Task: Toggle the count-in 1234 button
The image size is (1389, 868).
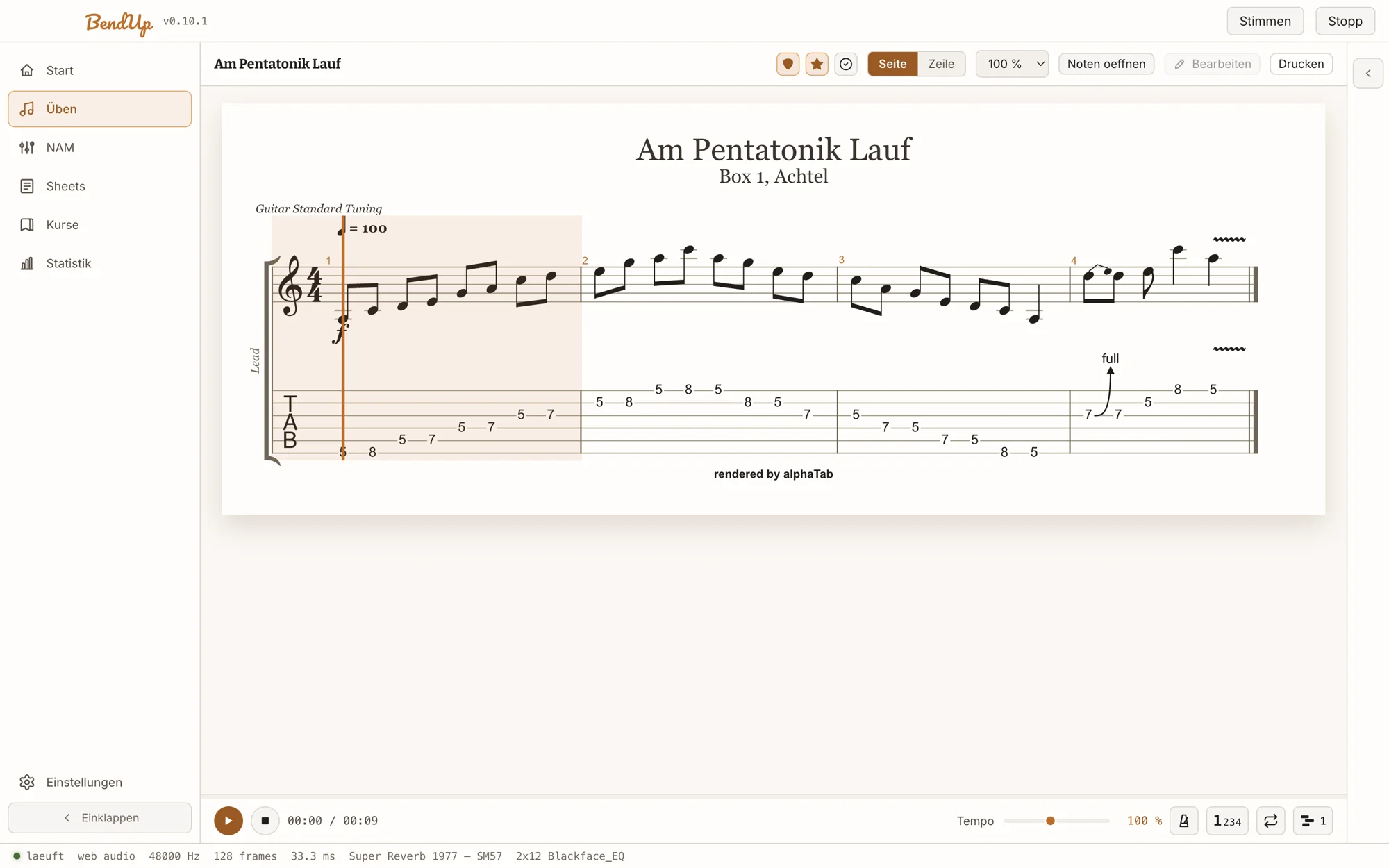Action: coord(1227,821)
